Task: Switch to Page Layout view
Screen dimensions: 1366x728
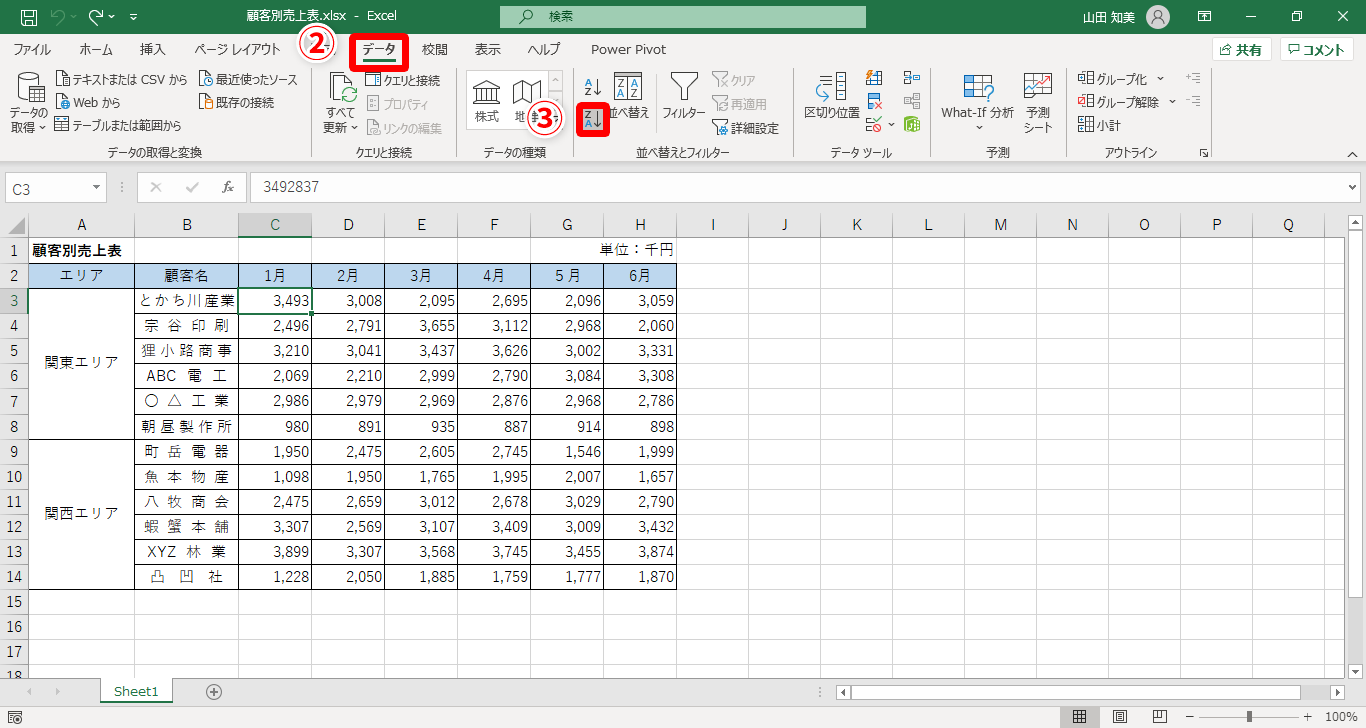Action: [1120, 717]
